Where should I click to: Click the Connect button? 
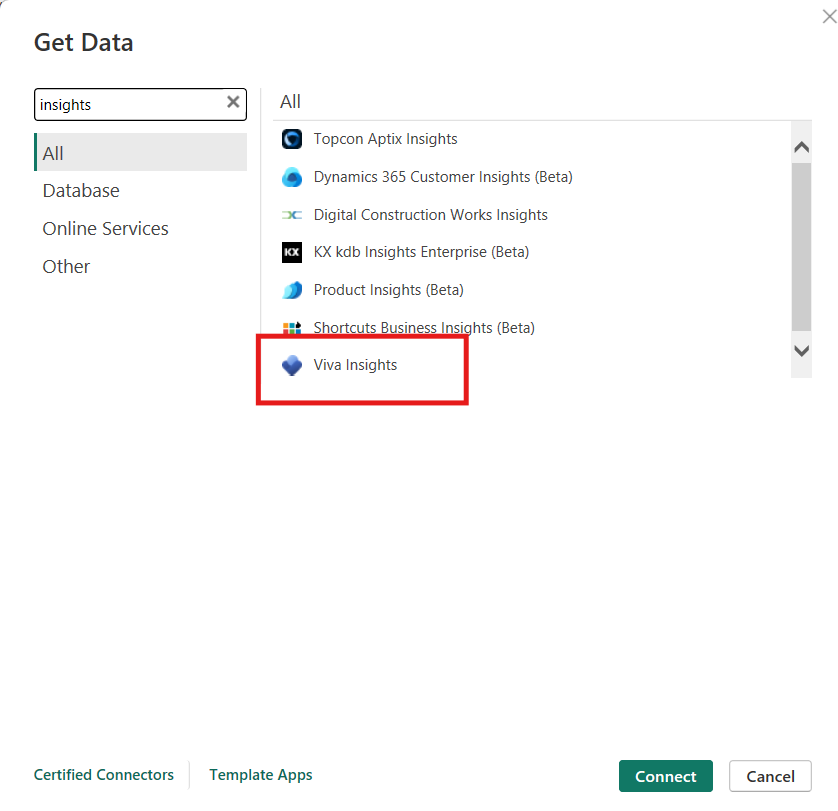665,776
